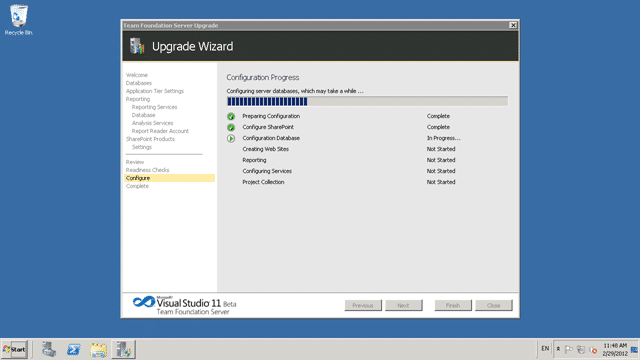Screen dimensions: 640x360
Task: Click the Close button in the wizard footer
Action: pos(493,305)
